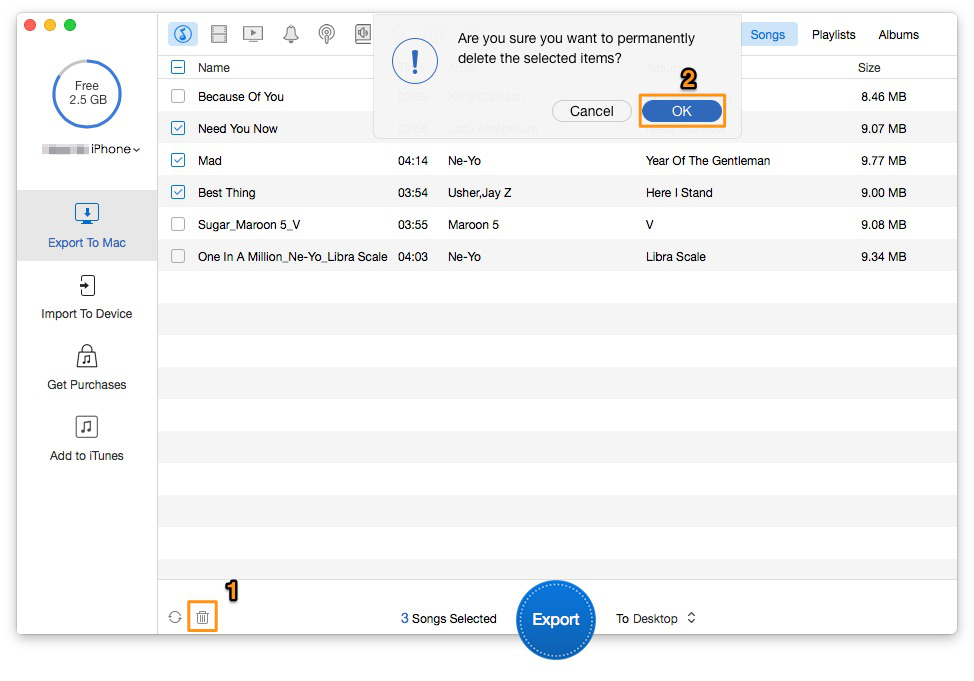
Task: Click album 'V' in the Sugar_Maroon 5_V row
Action: click(x=650, y=225)
